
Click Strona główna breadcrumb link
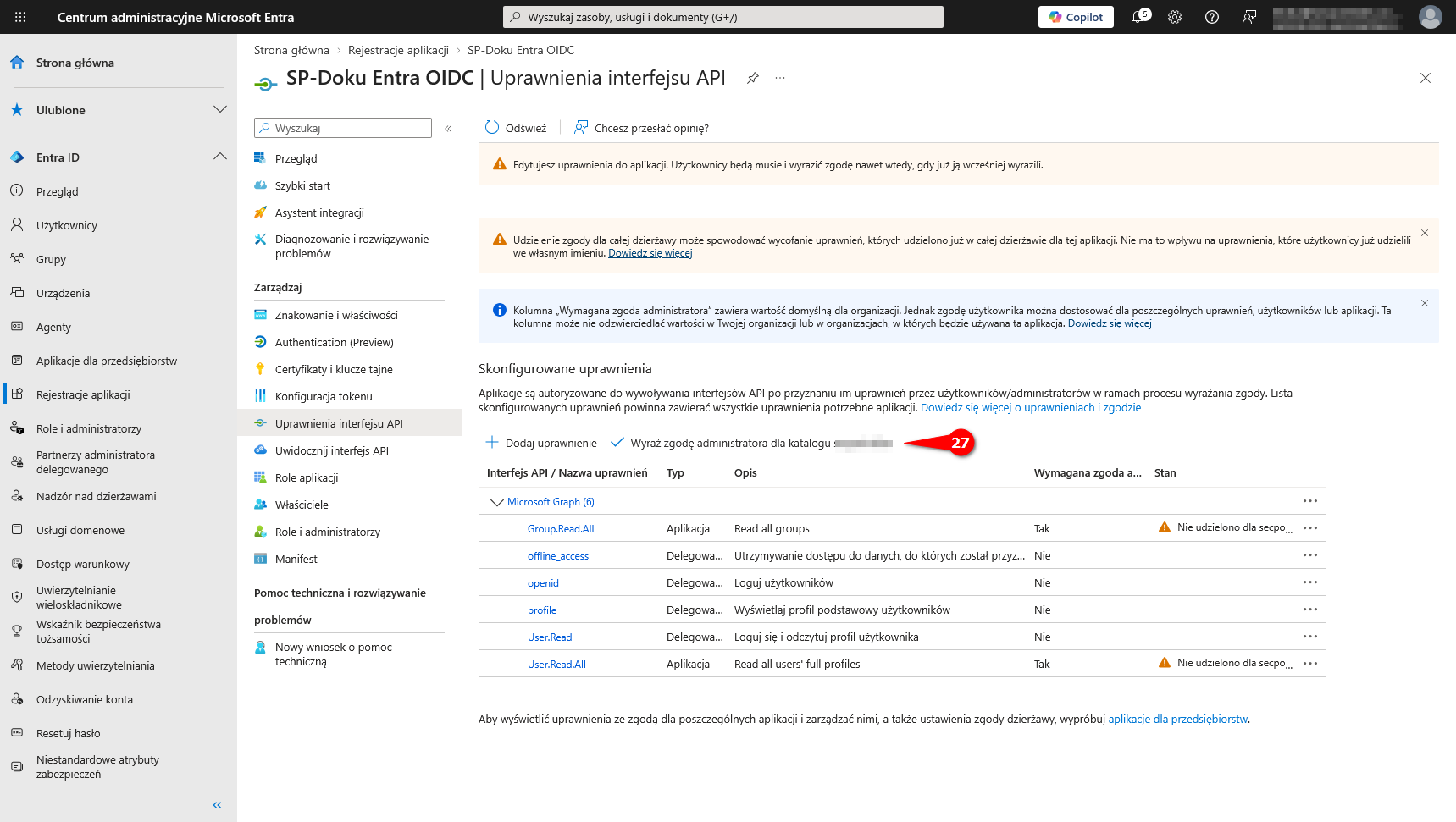[291, 50]
